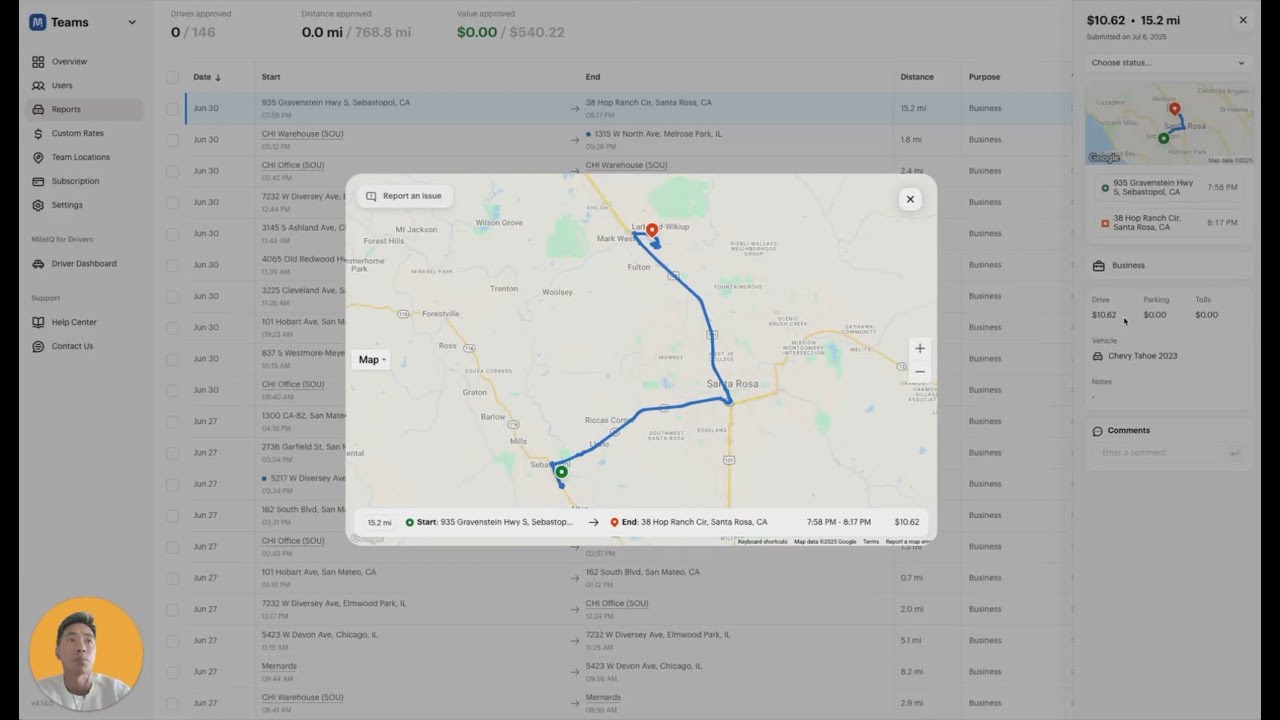Click Terms link on map footer

click(871, 542)
